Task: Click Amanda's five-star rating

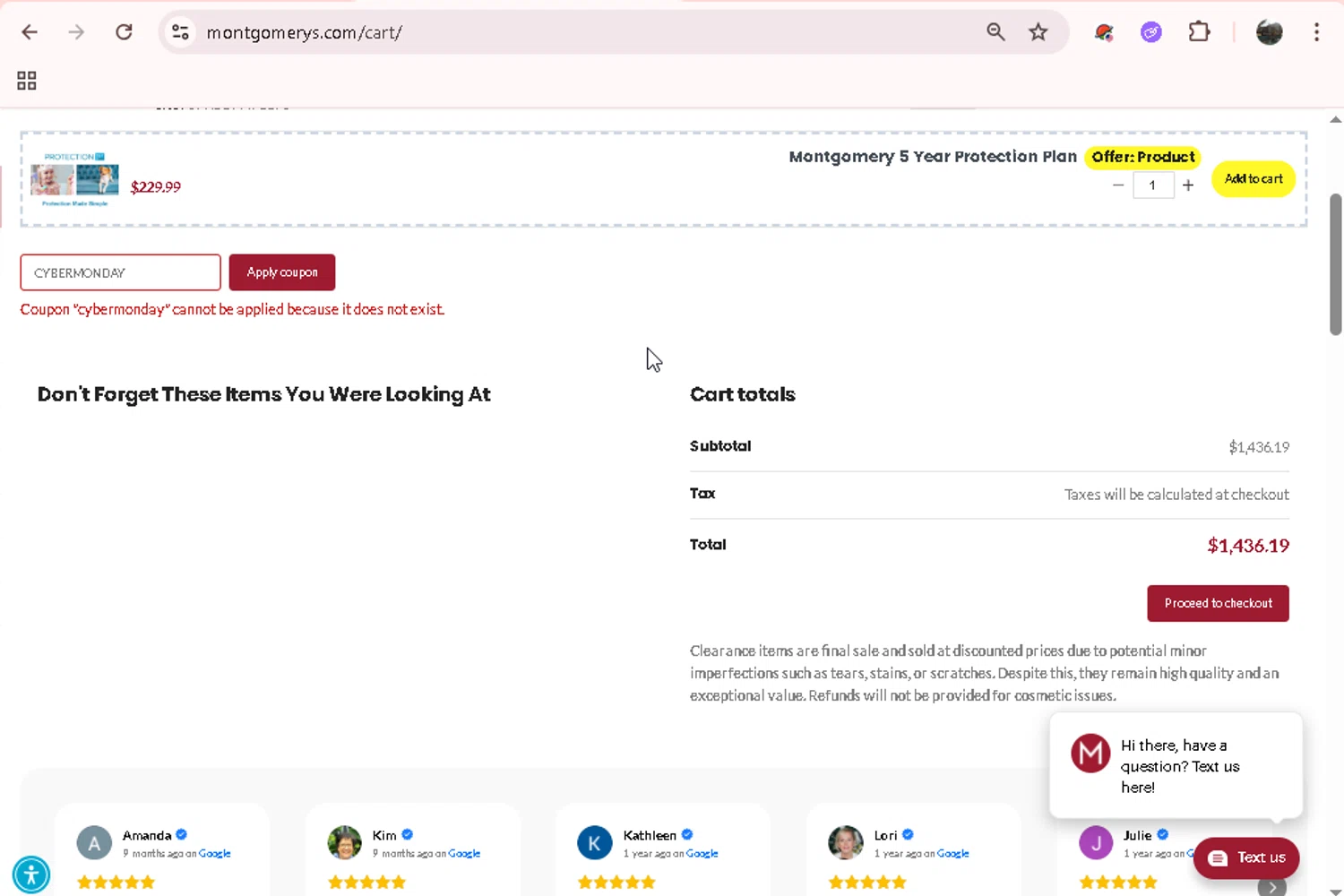Action: pos(116,883)
